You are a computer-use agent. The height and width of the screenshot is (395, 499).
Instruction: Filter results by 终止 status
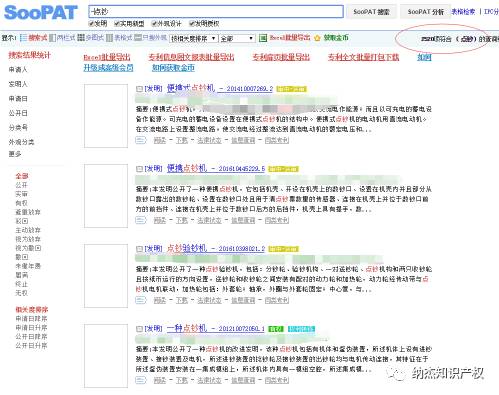coord(21,284)
